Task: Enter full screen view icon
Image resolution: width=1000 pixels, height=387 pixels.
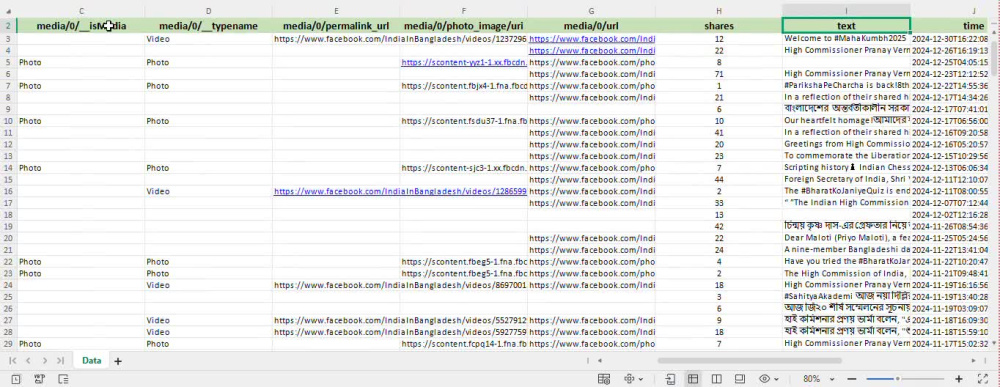Action: click(x=982, y=379)
